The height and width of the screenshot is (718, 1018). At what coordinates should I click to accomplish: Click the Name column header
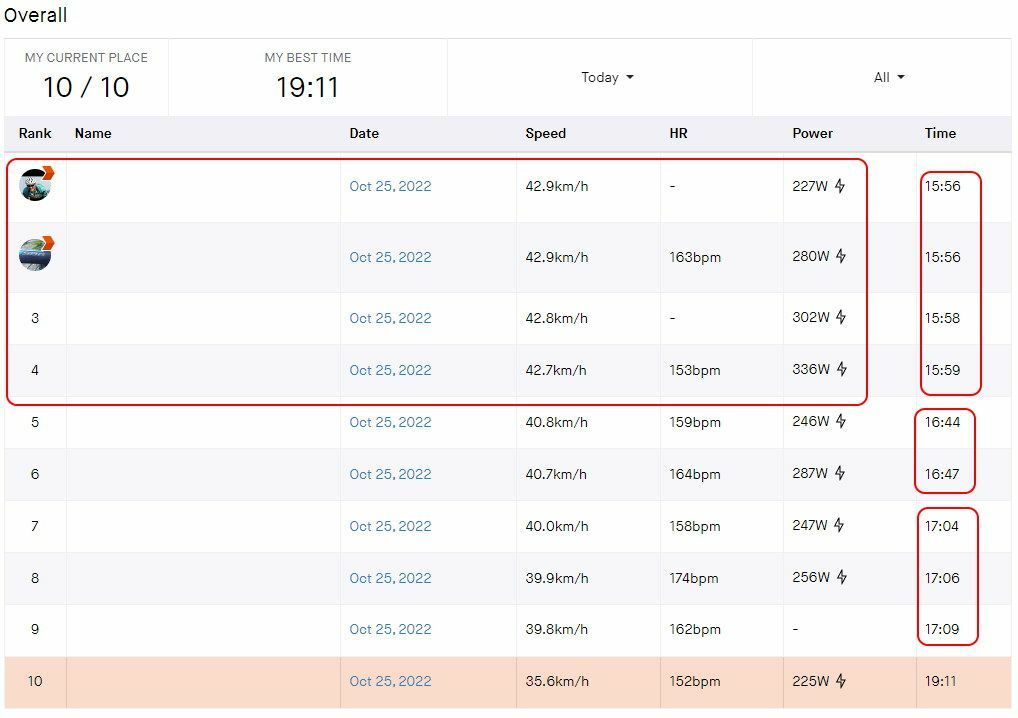point(93,133)
